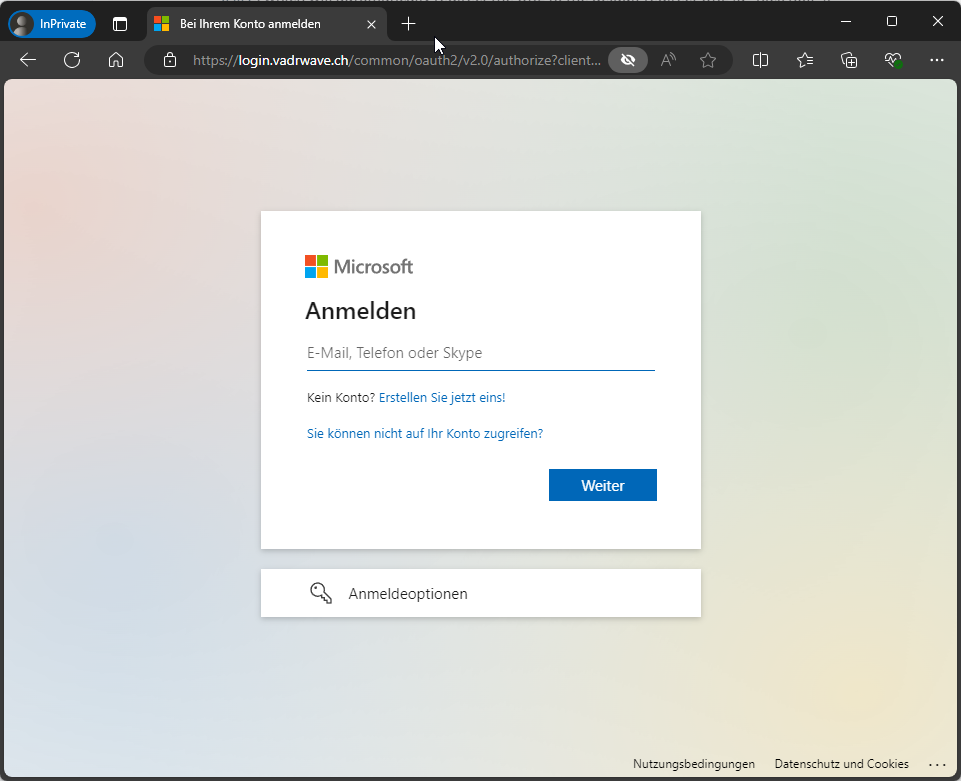Click the Weiter button
This screenshot has height=781, width=961.
(603, 485)
